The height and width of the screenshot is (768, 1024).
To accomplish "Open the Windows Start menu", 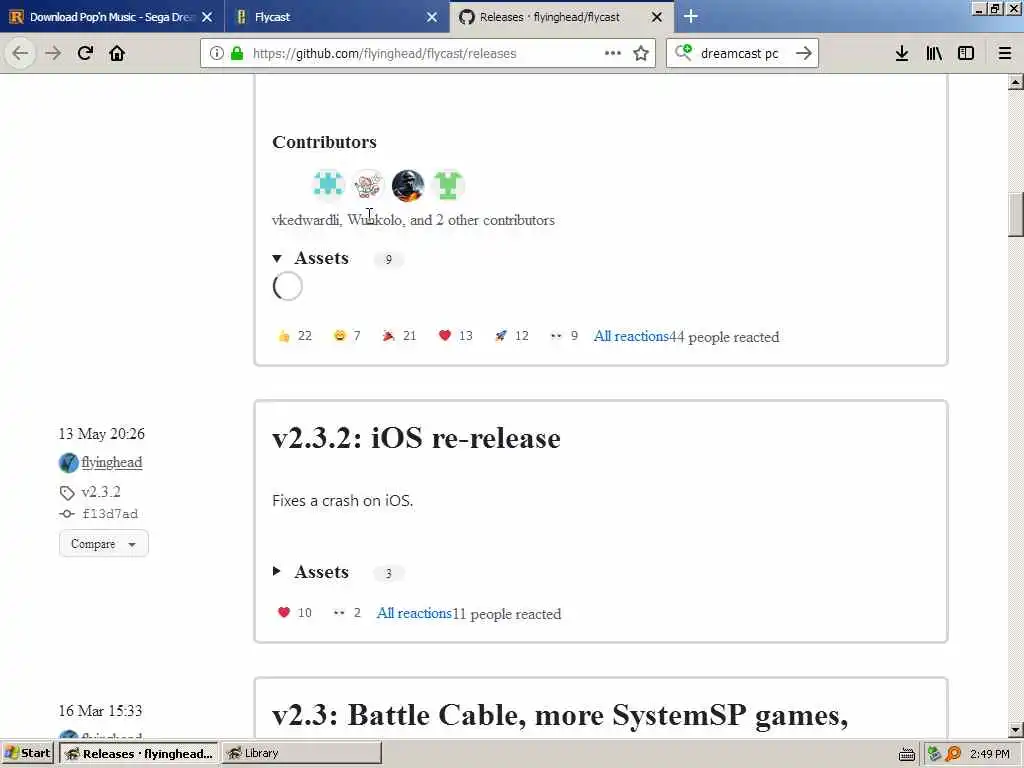I will 28,753.
